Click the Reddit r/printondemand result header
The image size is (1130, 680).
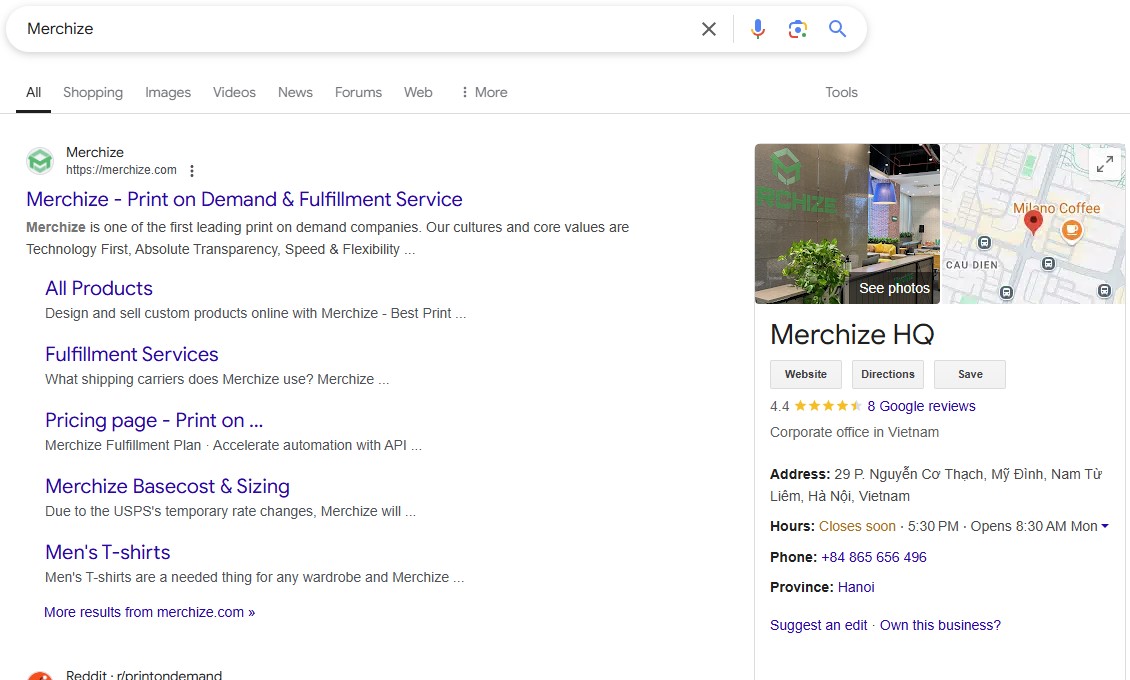point(144,675)
